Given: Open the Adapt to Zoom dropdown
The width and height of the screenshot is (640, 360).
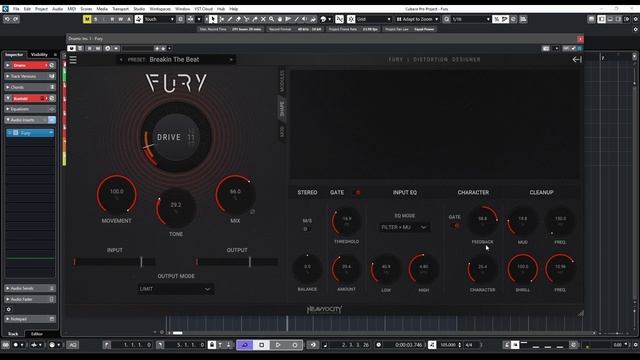Looking at the screenshot, I should [417, 19].
